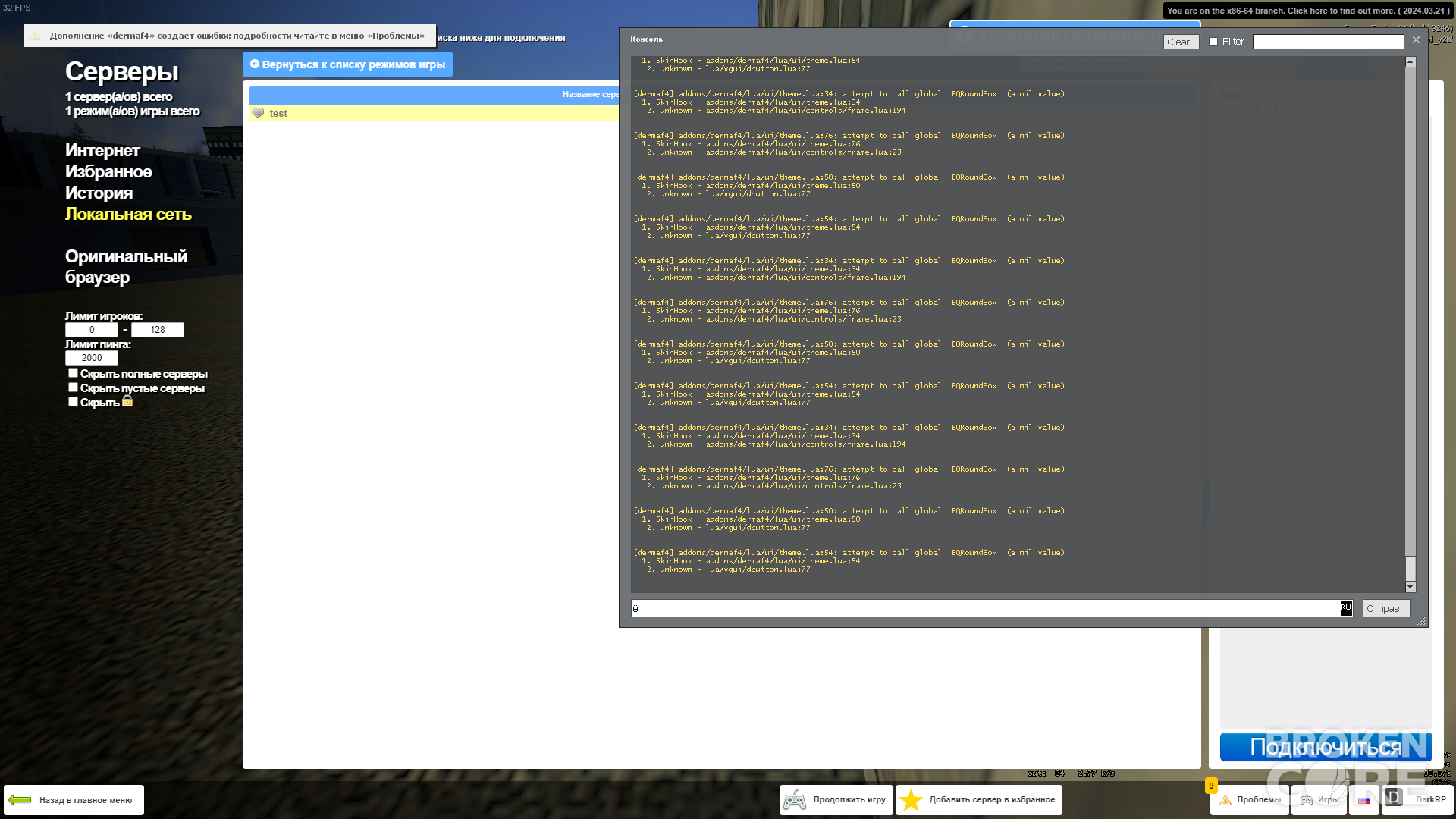Open the Игры gamepad menu
This screenshot has width=1456, height=819.
coord(1319,800)
